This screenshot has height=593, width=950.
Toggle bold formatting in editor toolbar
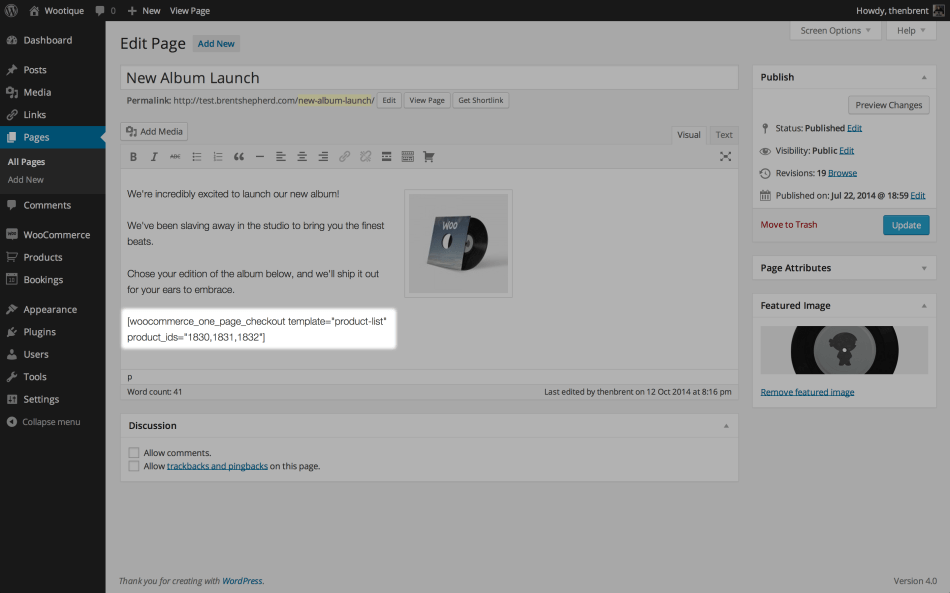coord(133,157)
